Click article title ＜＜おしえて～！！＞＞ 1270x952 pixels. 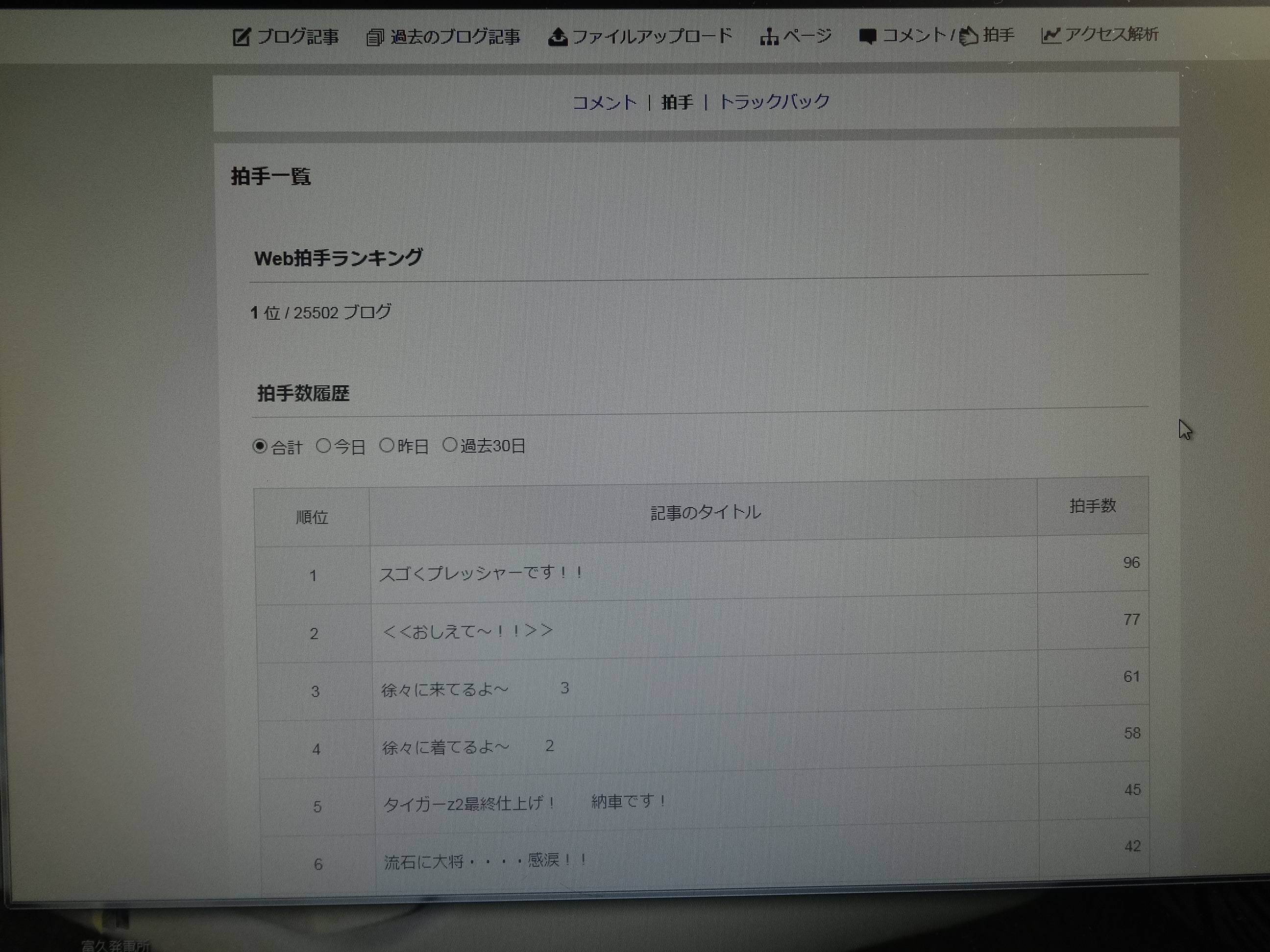[467, 631]
